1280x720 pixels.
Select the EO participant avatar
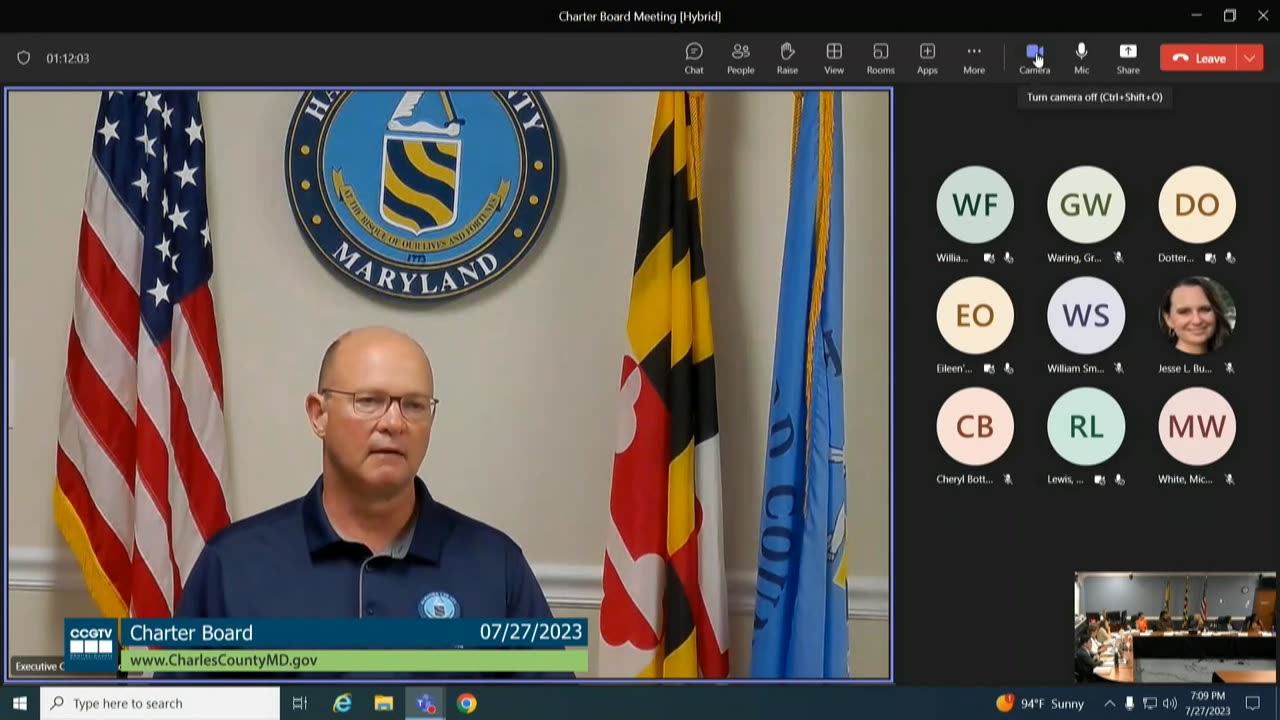tap(975, 315)
